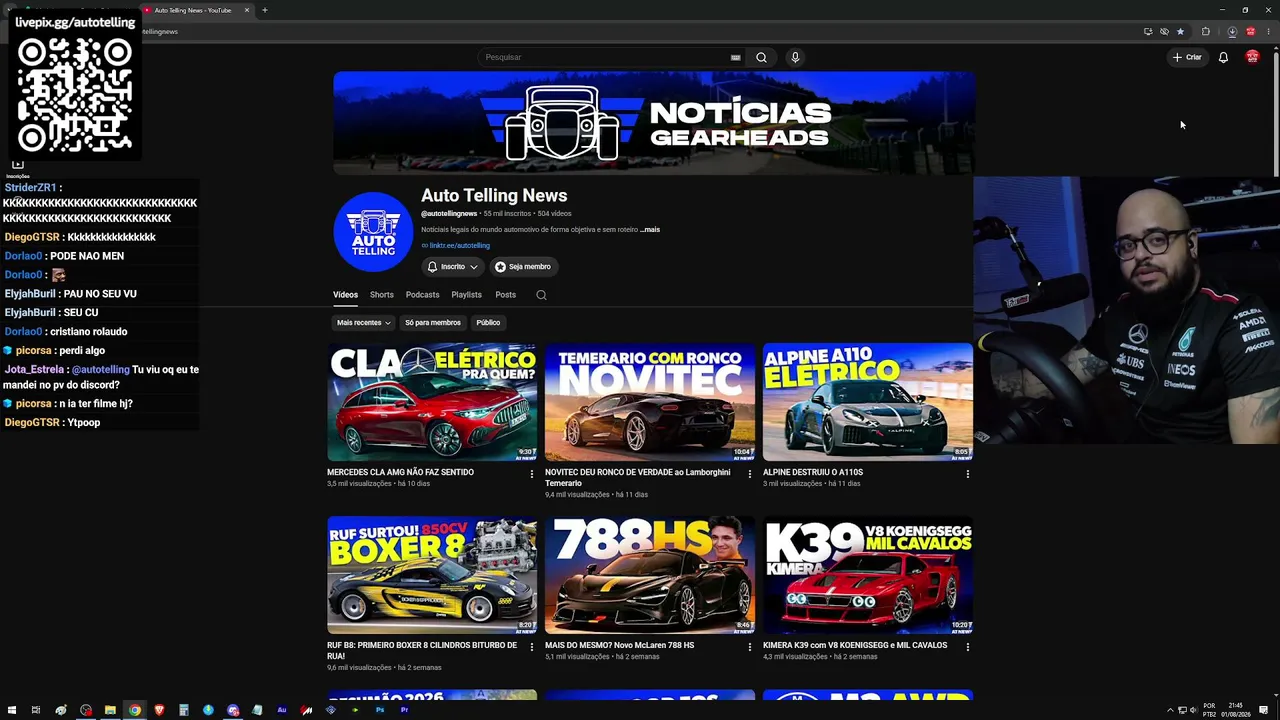Open the Chrome three-dot menu

1268,31
